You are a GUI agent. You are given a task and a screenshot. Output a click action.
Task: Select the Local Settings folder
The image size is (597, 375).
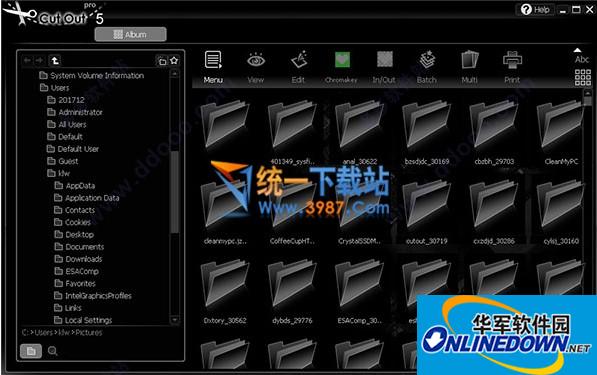[x=83, y=320]
